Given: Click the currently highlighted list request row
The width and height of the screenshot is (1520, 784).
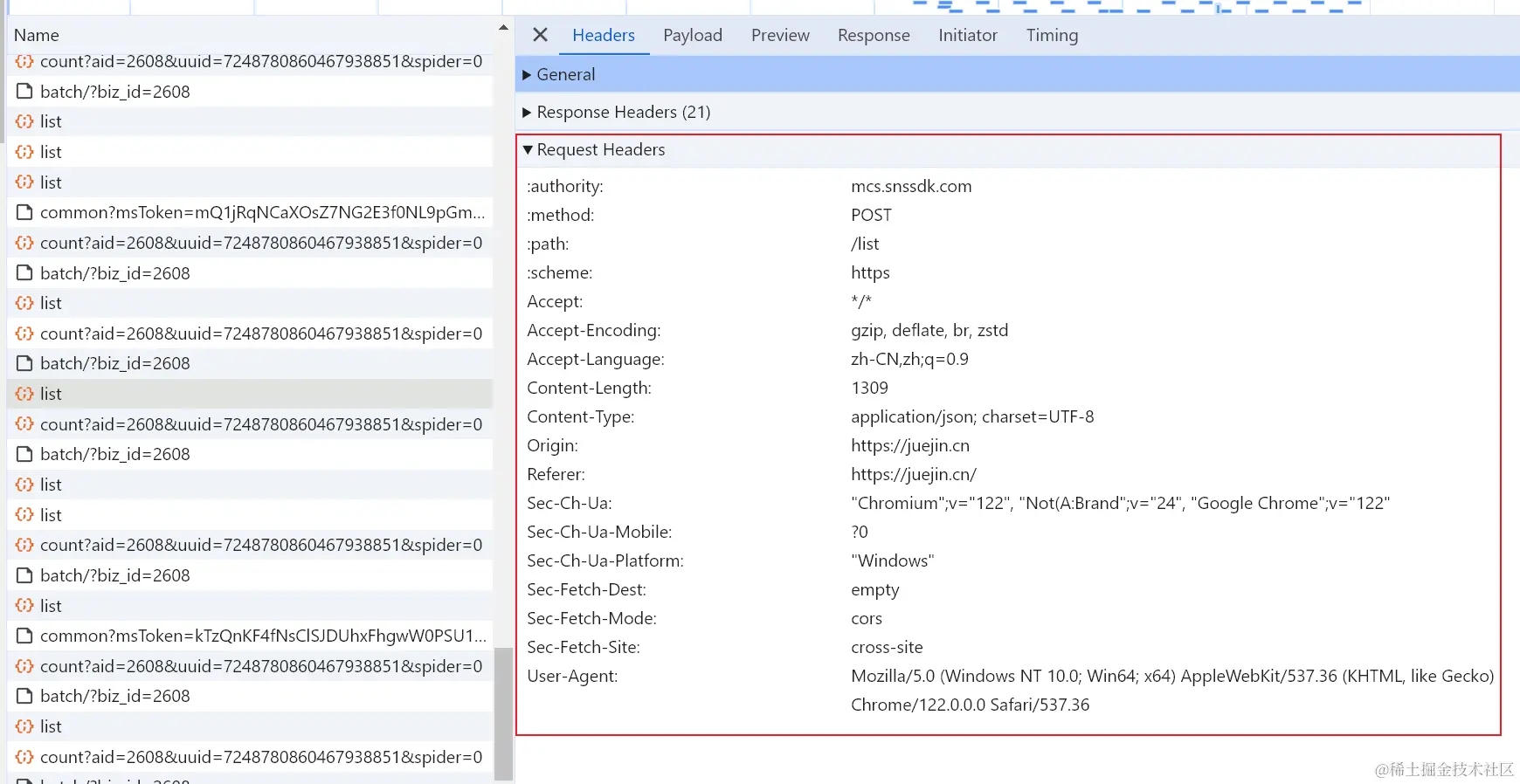Looking at the screenshot, I should tap(250, 394).
